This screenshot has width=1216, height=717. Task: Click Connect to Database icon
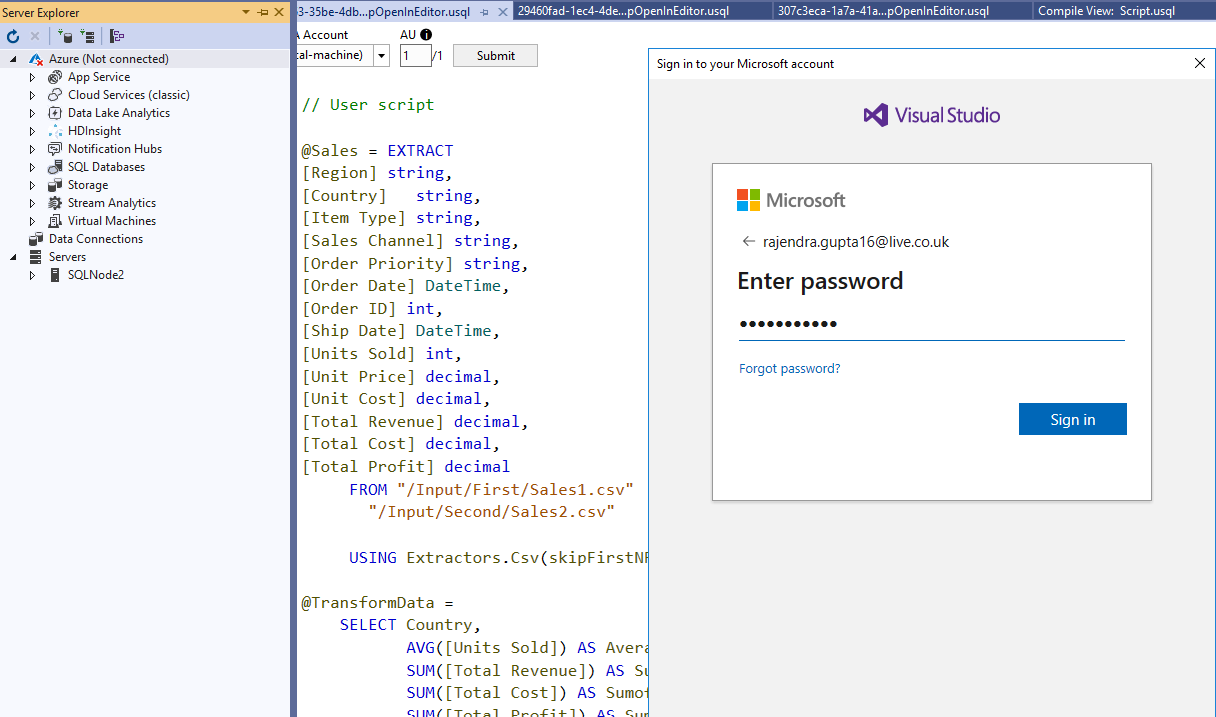[65, 36]
